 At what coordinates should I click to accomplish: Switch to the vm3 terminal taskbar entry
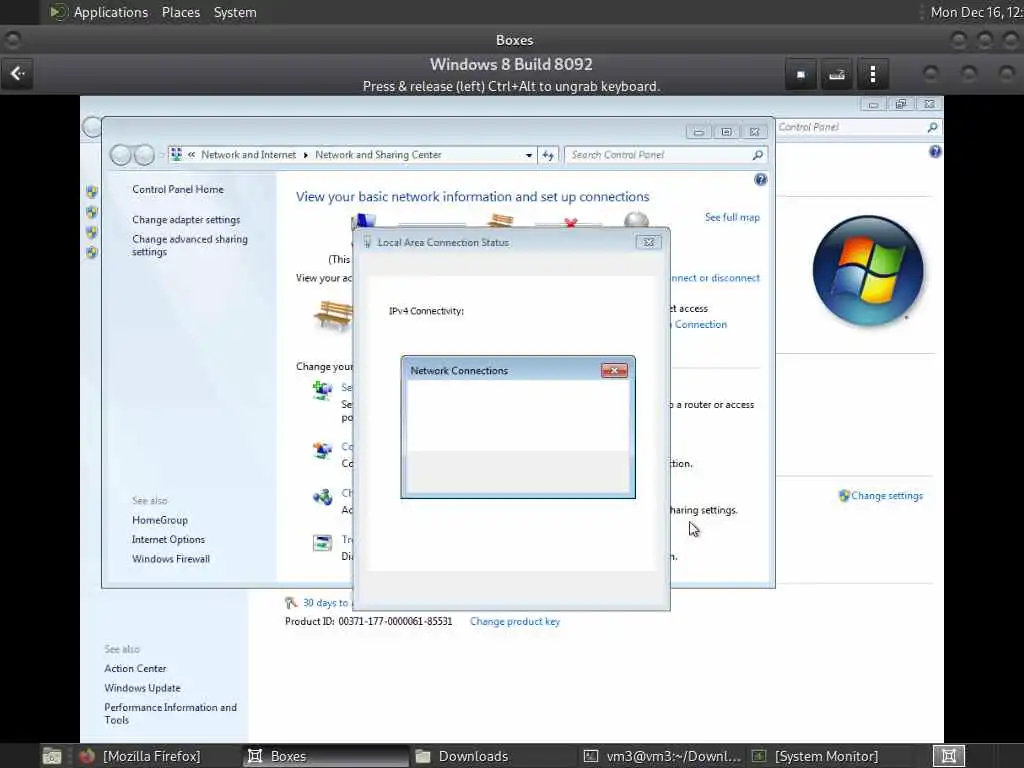point(662,756)
